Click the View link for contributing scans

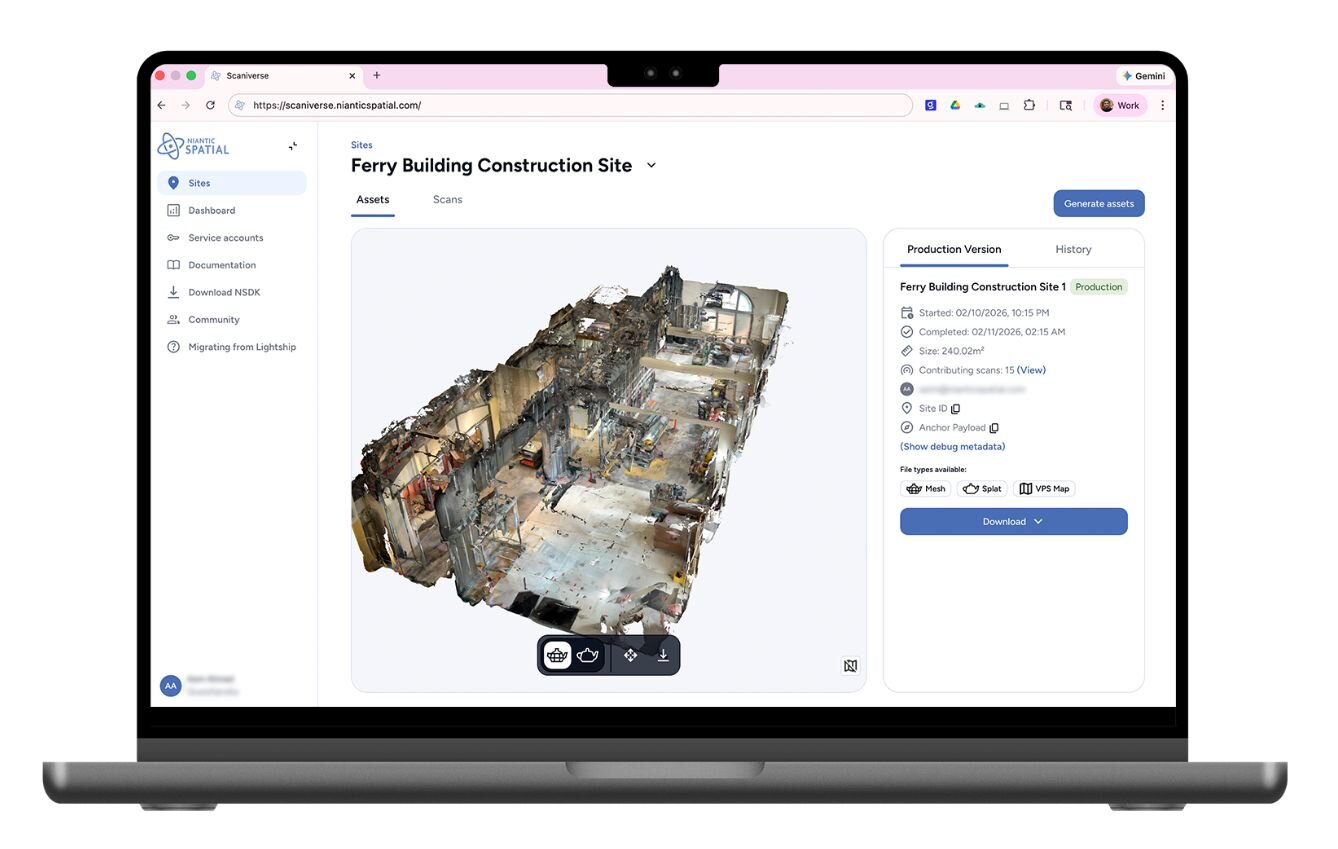click(1031, 370)
